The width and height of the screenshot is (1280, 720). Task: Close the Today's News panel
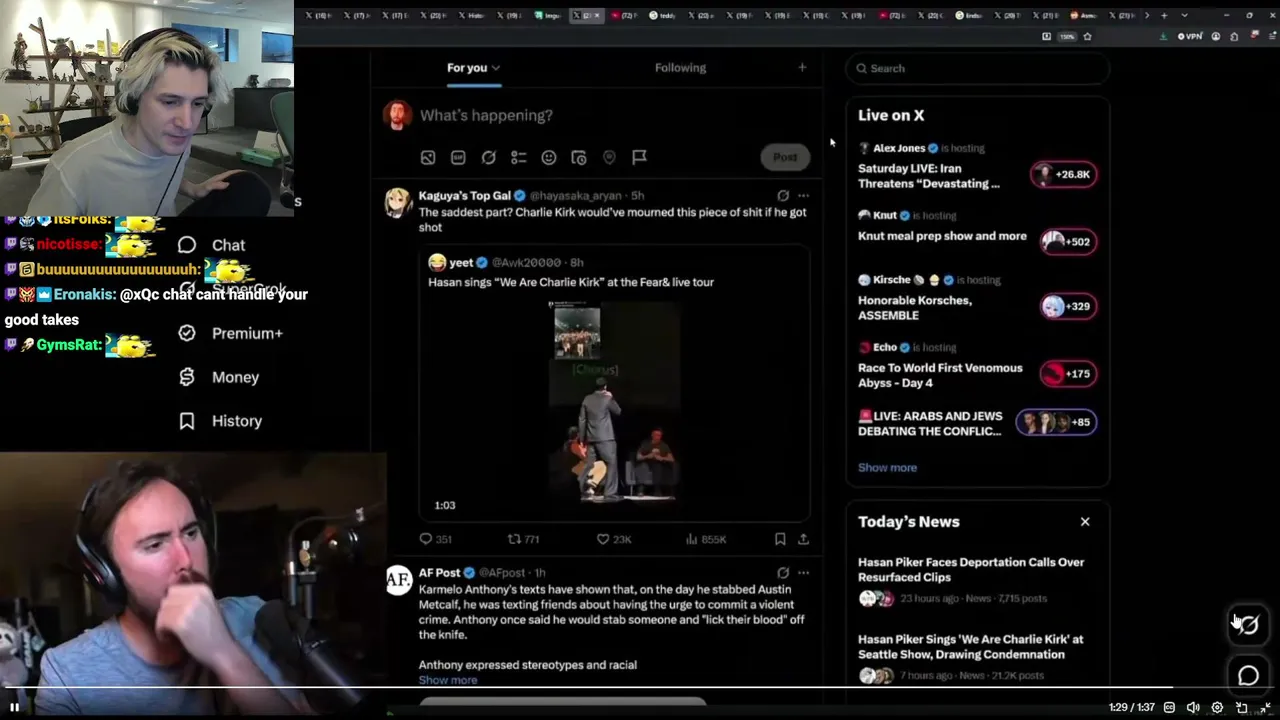1085,522
